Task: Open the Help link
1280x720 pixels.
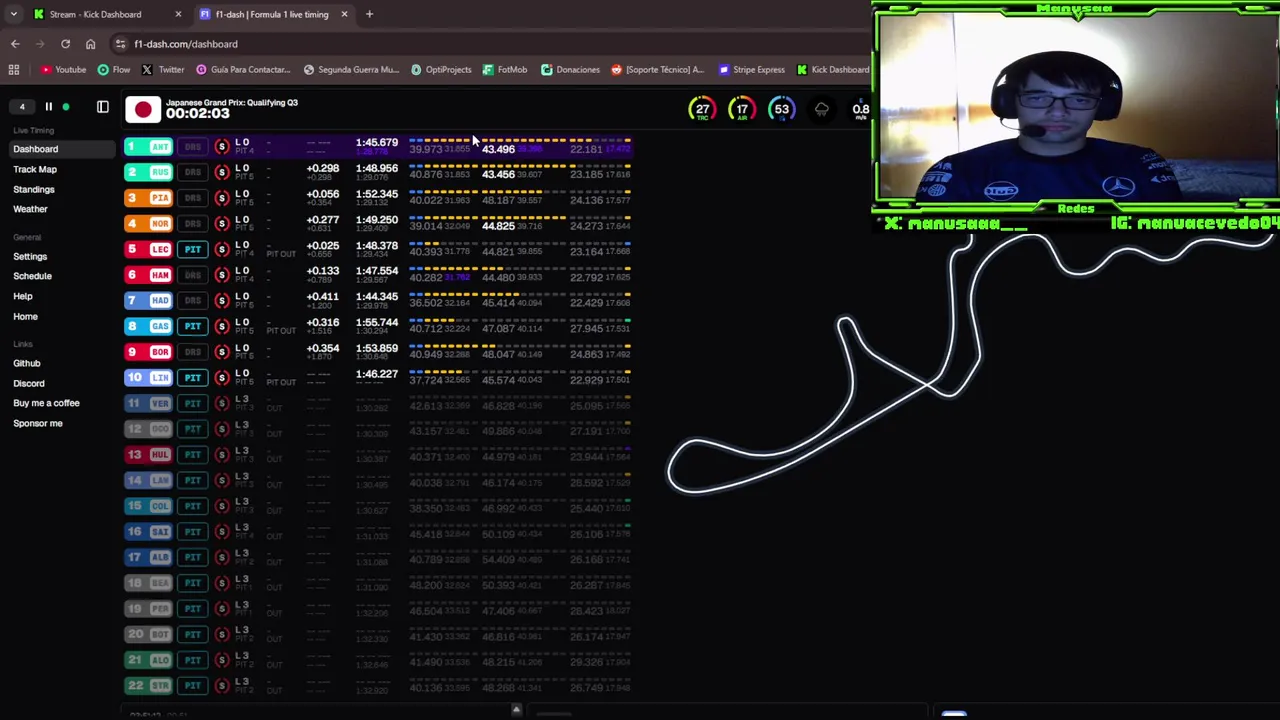Action: click(x=23, y=296)
